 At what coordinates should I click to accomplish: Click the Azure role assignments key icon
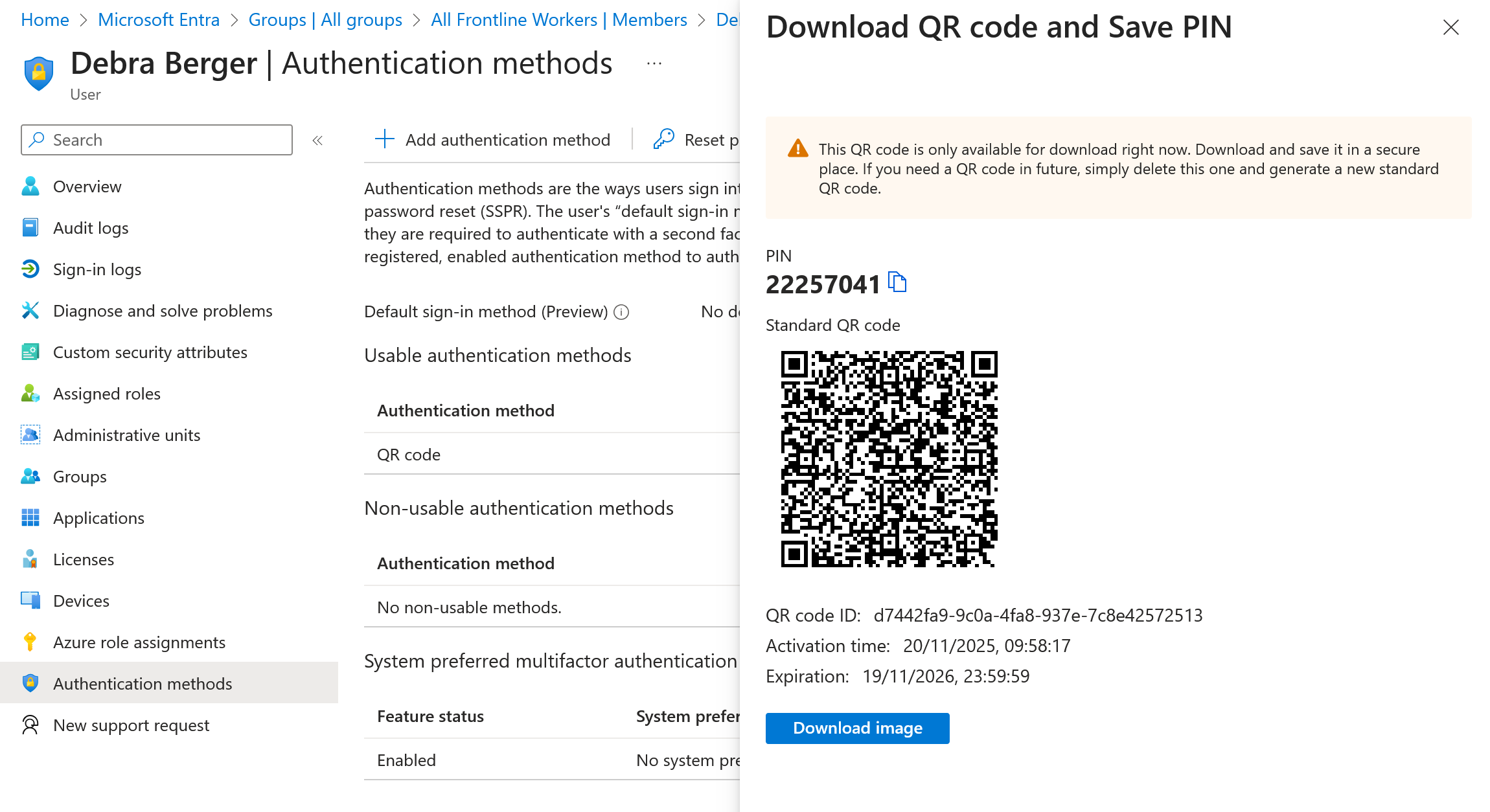pyautogui.click(x=30, y=642)
